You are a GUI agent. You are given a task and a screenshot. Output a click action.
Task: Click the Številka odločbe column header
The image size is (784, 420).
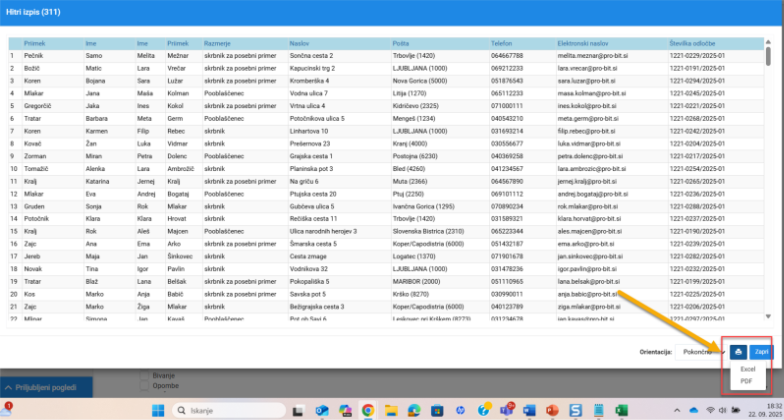tap(692, 44)
